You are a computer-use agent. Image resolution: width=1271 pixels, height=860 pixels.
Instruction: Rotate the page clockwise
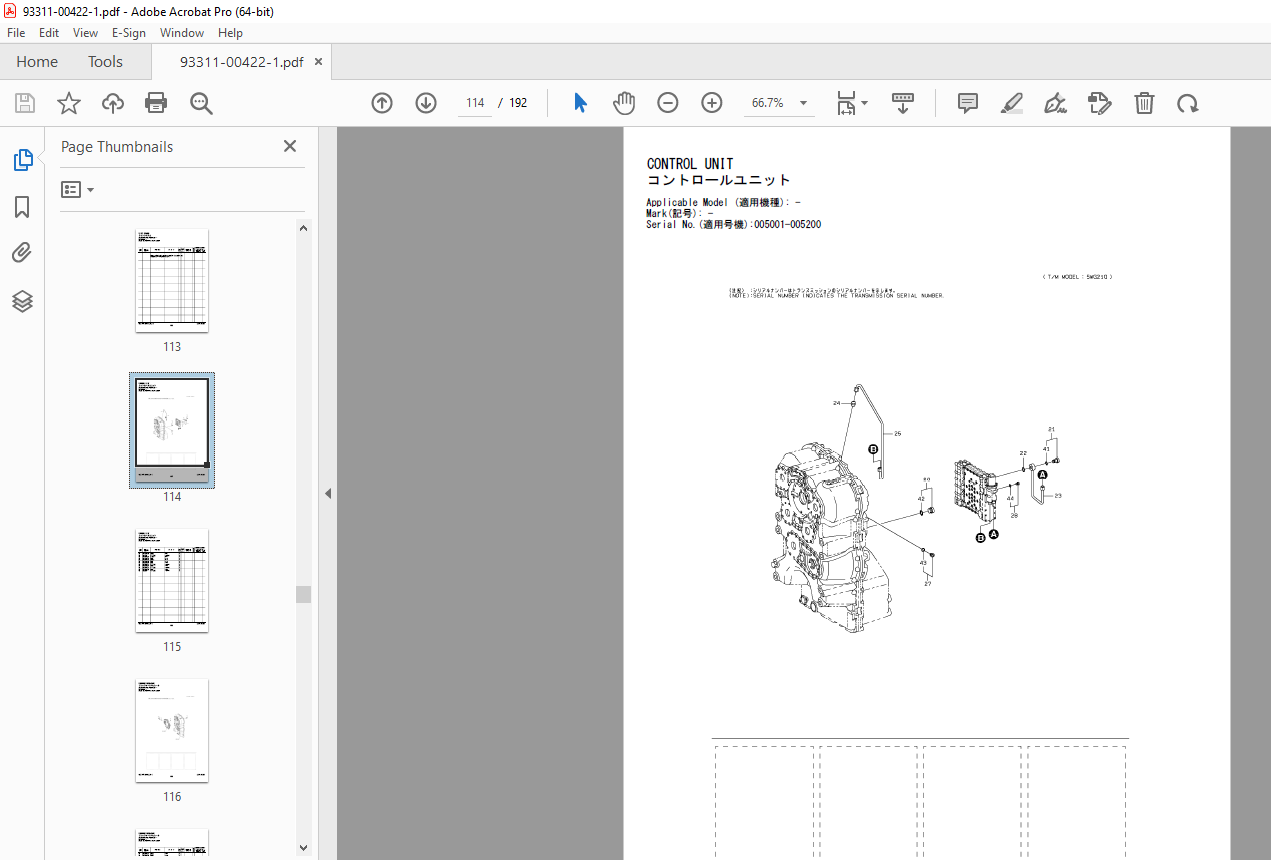(x=1188, y=103)
